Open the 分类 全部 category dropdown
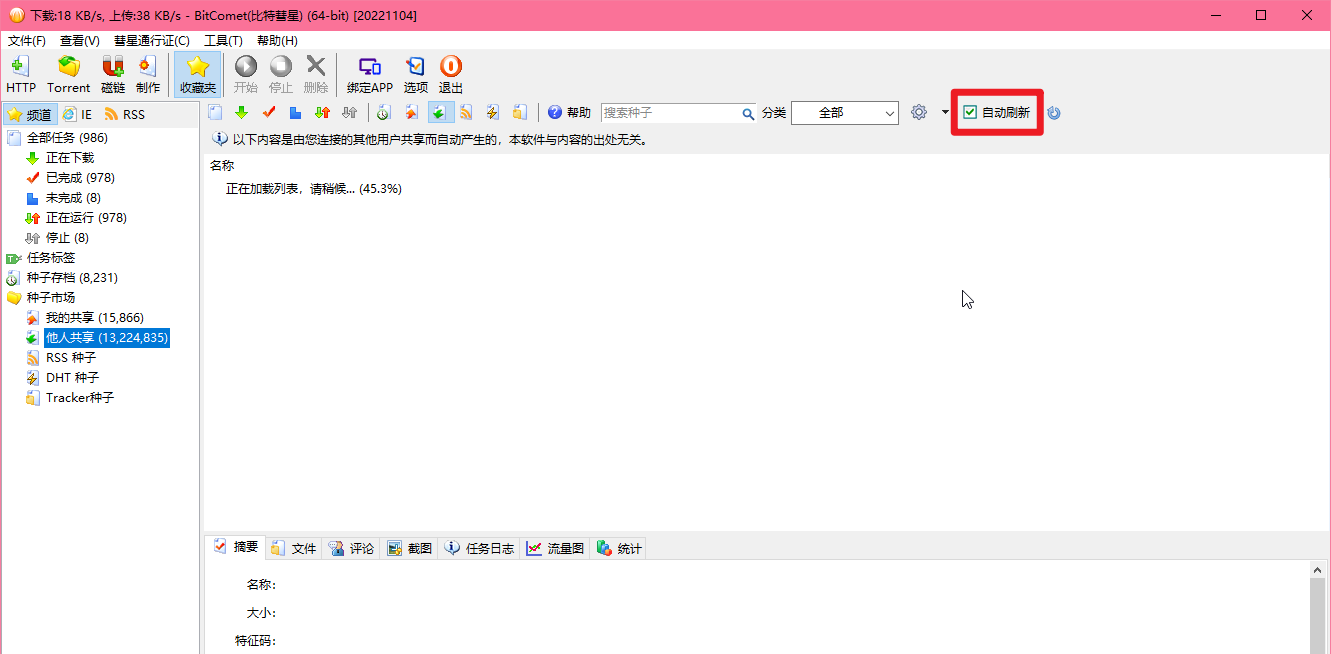The height and width of the screenshot is (654, 1331). [x=845, y=113]
